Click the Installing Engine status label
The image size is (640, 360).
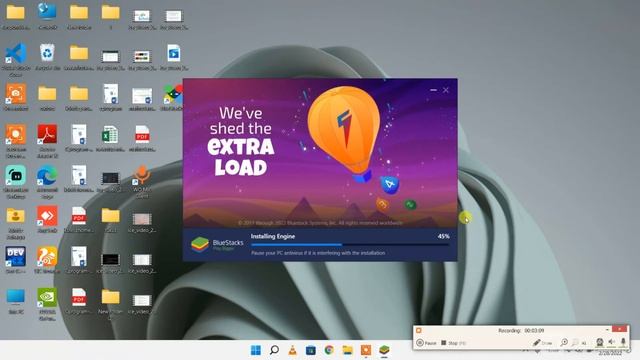pos(273,236)
